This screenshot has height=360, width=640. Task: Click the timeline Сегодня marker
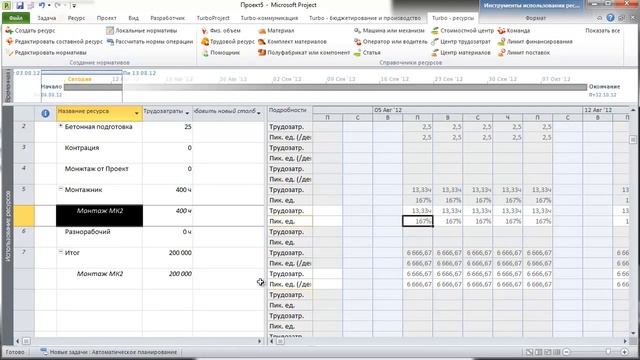(x=80, y=79)
